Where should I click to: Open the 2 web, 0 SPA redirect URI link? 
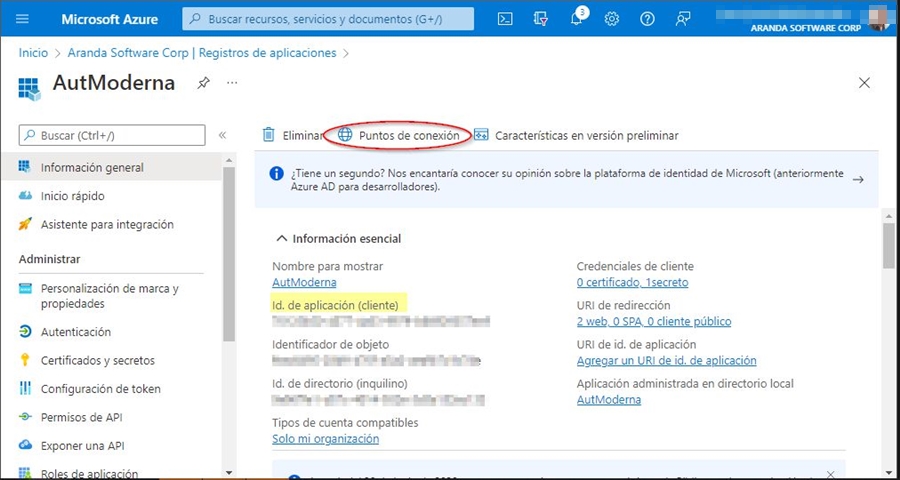coord(654,322)
